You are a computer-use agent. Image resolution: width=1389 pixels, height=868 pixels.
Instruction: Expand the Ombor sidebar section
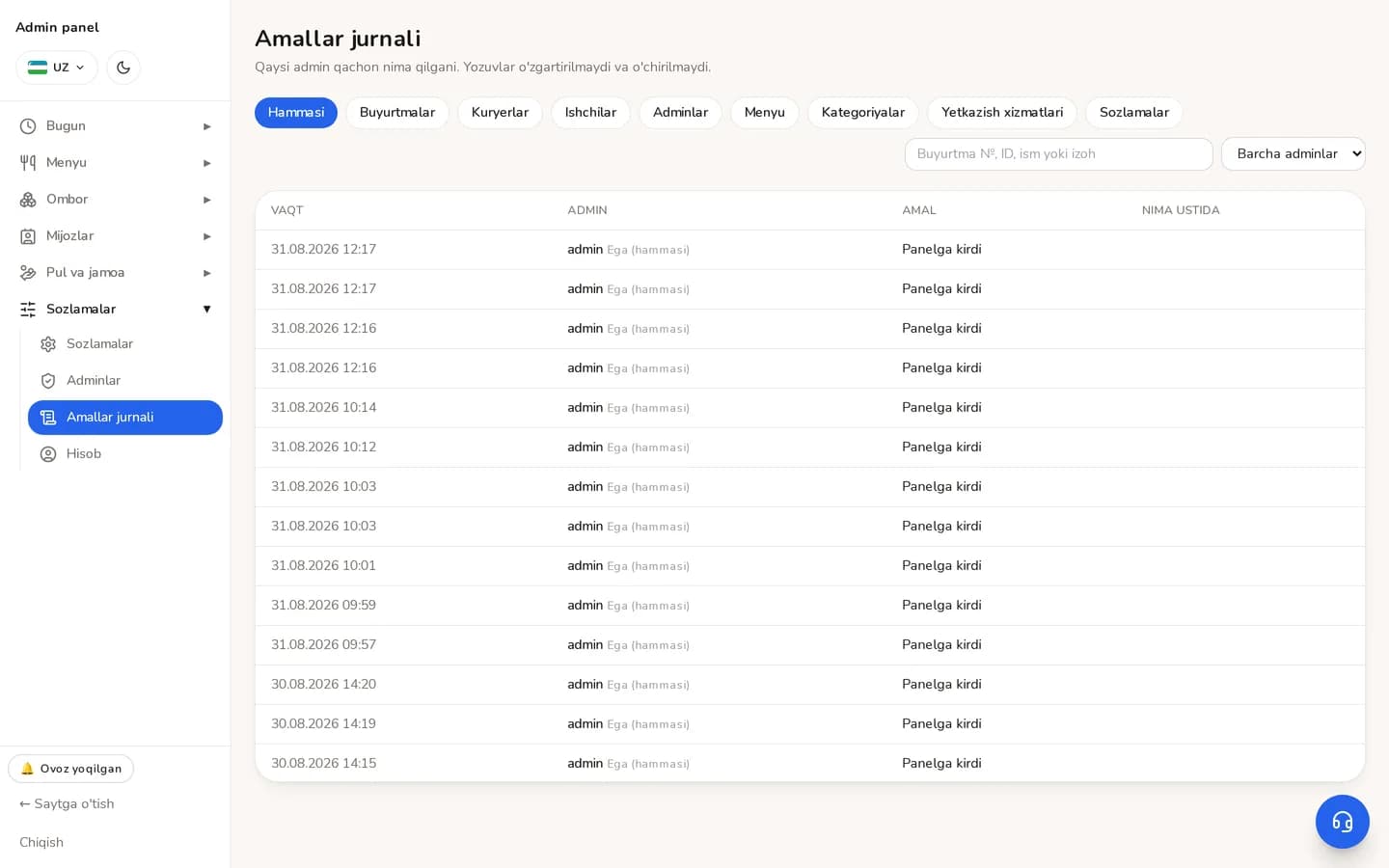pos(115,200)
